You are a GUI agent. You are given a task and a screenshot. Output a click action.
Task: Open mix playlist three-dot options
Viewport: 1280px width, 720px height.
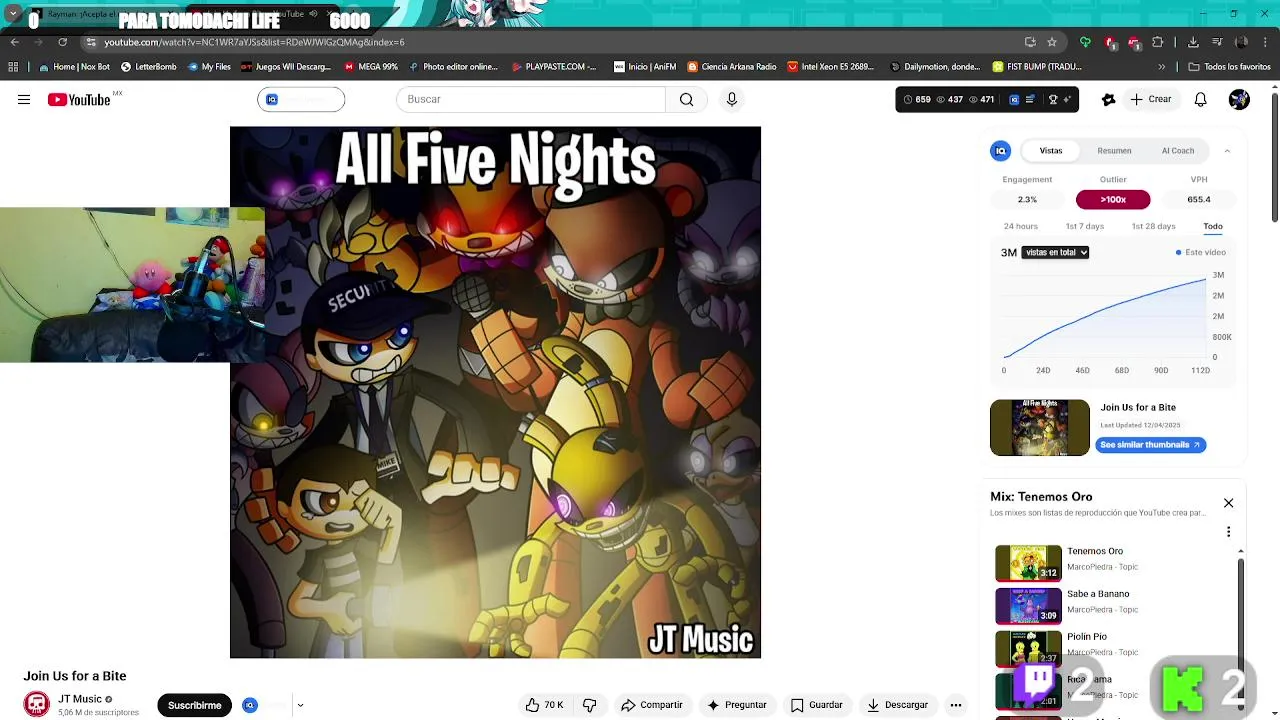click(1229, 532)
